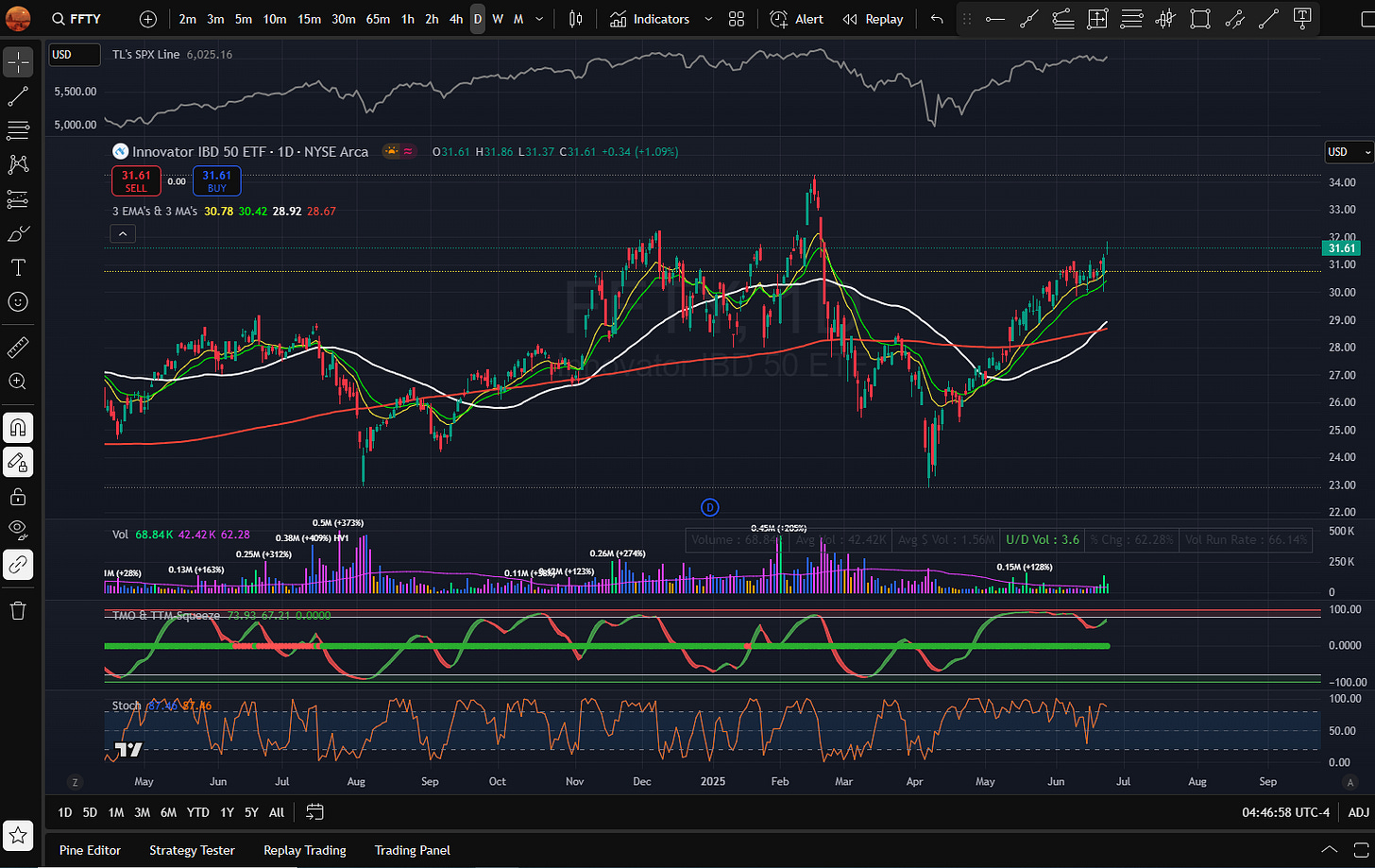Image resolution: width=1375 pixels, height=868 pixels.
Task: Click the trash icon to remove drawings
Action: [x=18, y=611]
